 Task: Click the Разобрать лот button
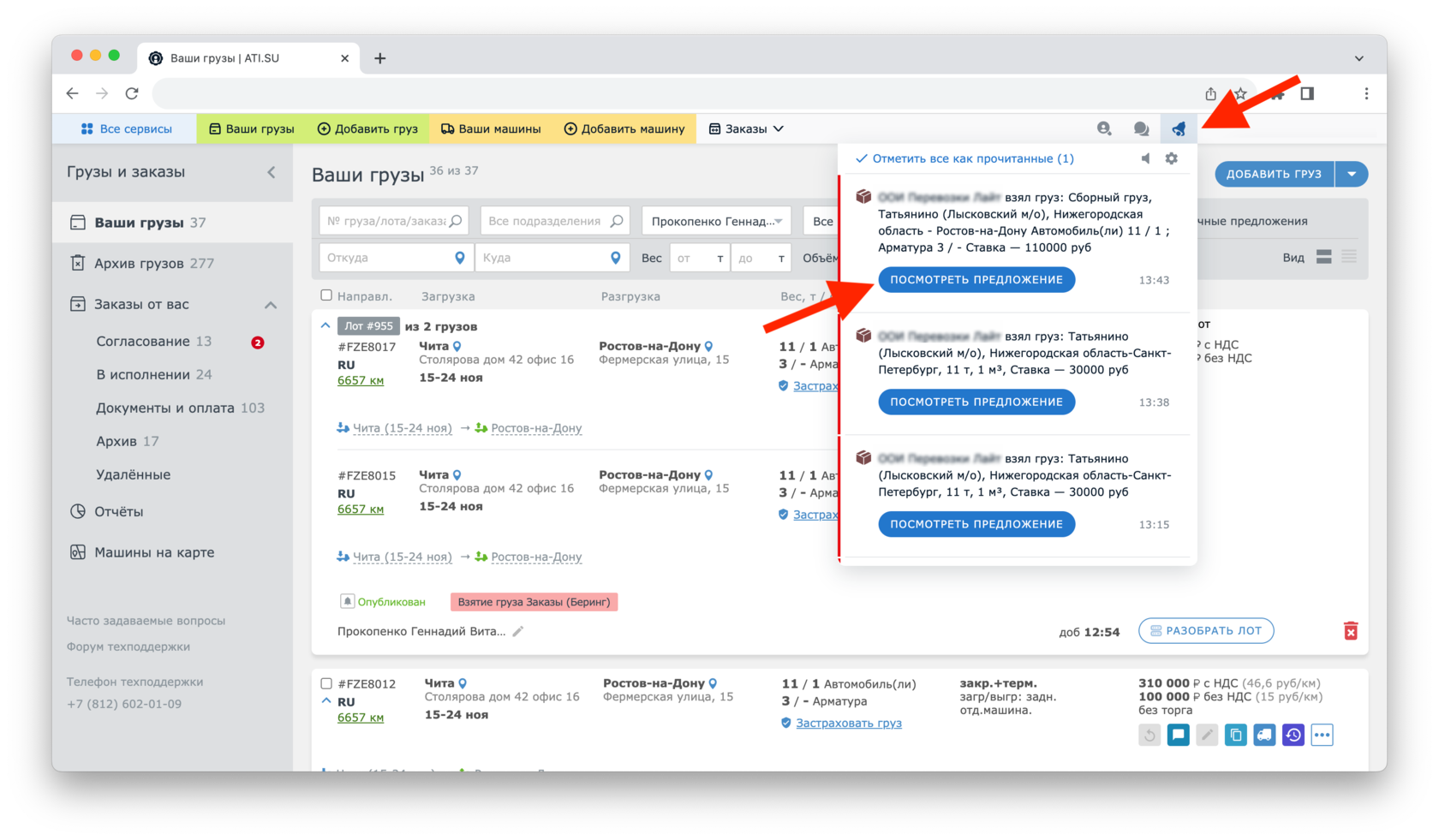[x=1206, y=630]
